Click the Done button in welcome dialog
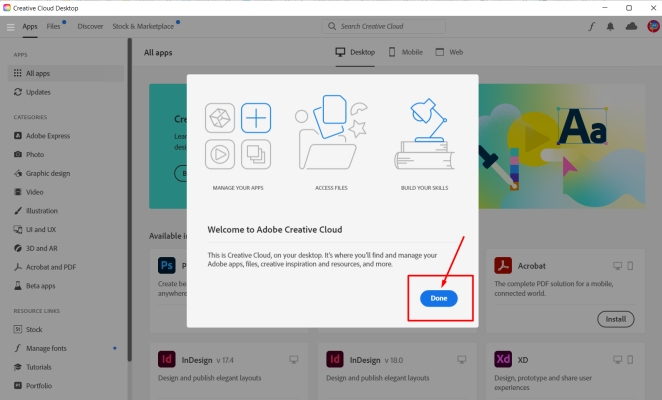Viewport: 662px width, 400px height. point(439,298)
